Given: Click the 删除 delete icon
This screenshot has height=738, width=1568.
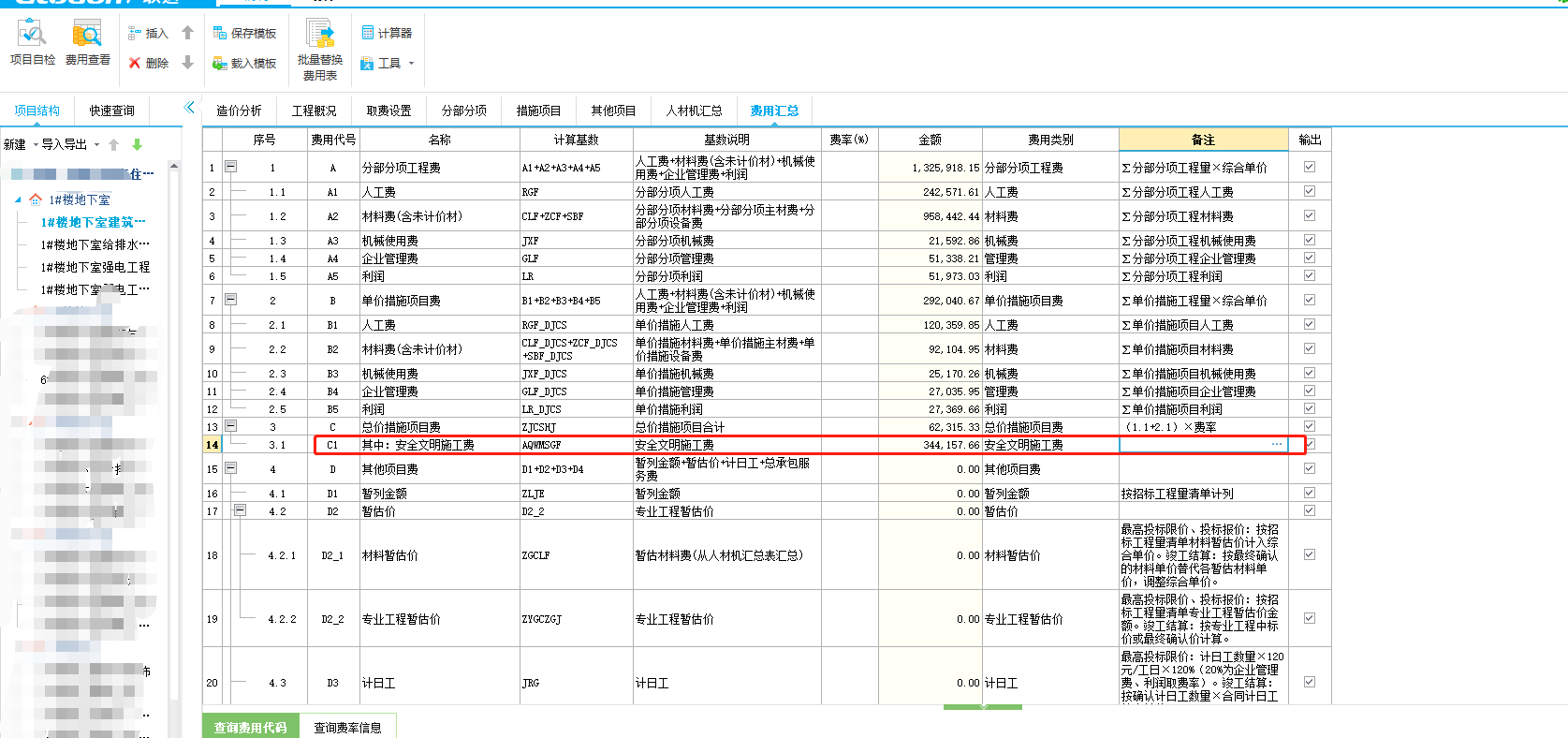Looking at the screenshot, I should tap(149, 64).
